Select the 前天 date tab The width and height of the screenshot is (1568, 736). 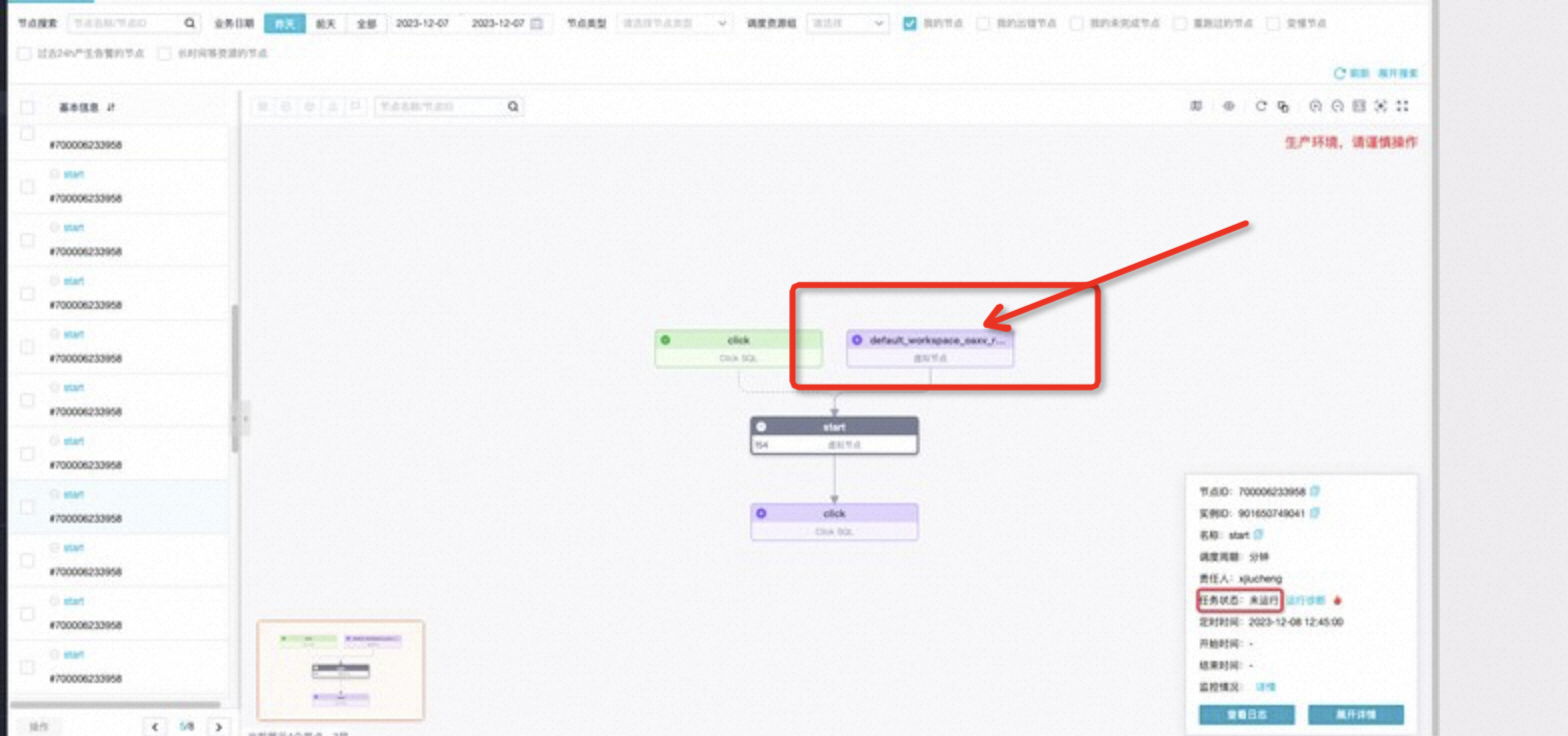click(326, 23)
